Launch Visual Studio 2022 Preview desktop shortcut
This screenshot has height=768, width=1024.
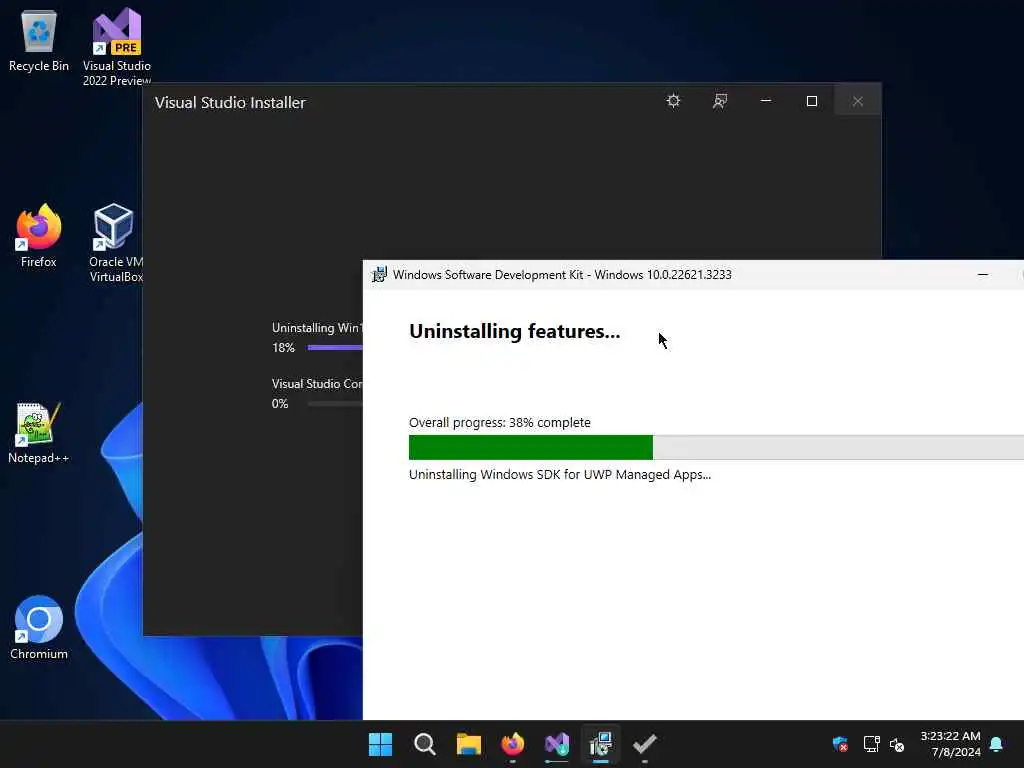116,46
